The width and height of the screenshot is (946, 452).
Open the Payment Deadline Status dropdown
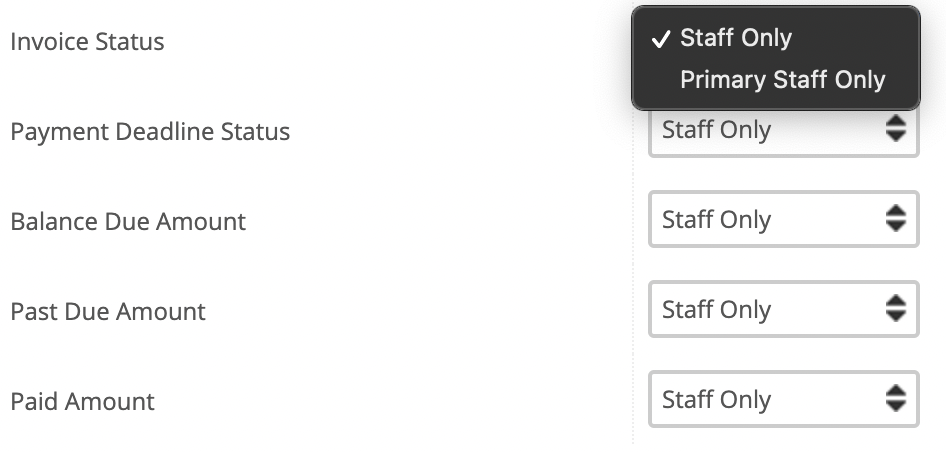click(x=783, y=130)
